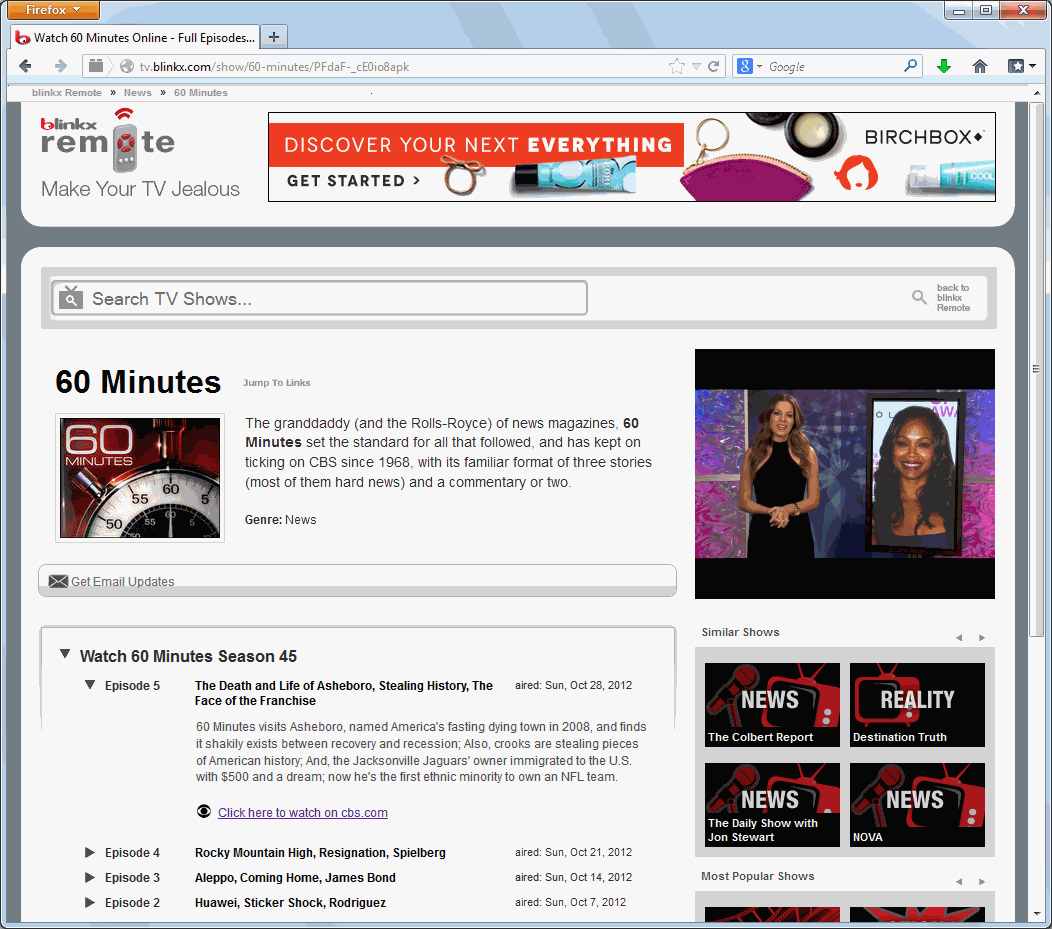Click the eye icon beside the cbs.com link
Image resolution: width=1052 pixels, height=929 pixels.
tap(204, 811)
